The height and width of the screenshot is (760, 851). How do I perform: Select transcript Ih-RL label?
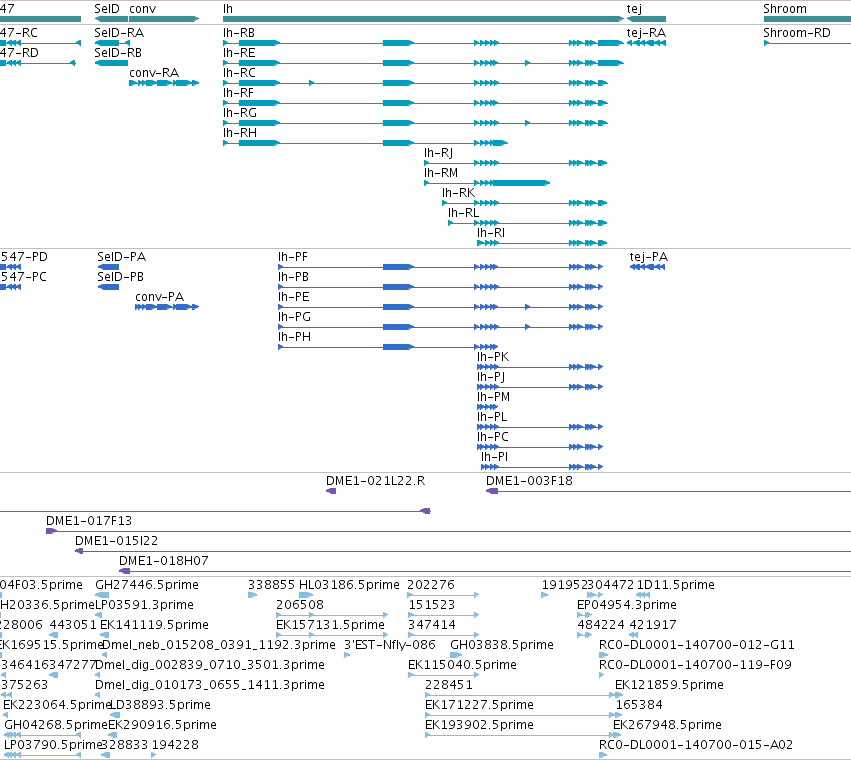click(x=463, y=213)
